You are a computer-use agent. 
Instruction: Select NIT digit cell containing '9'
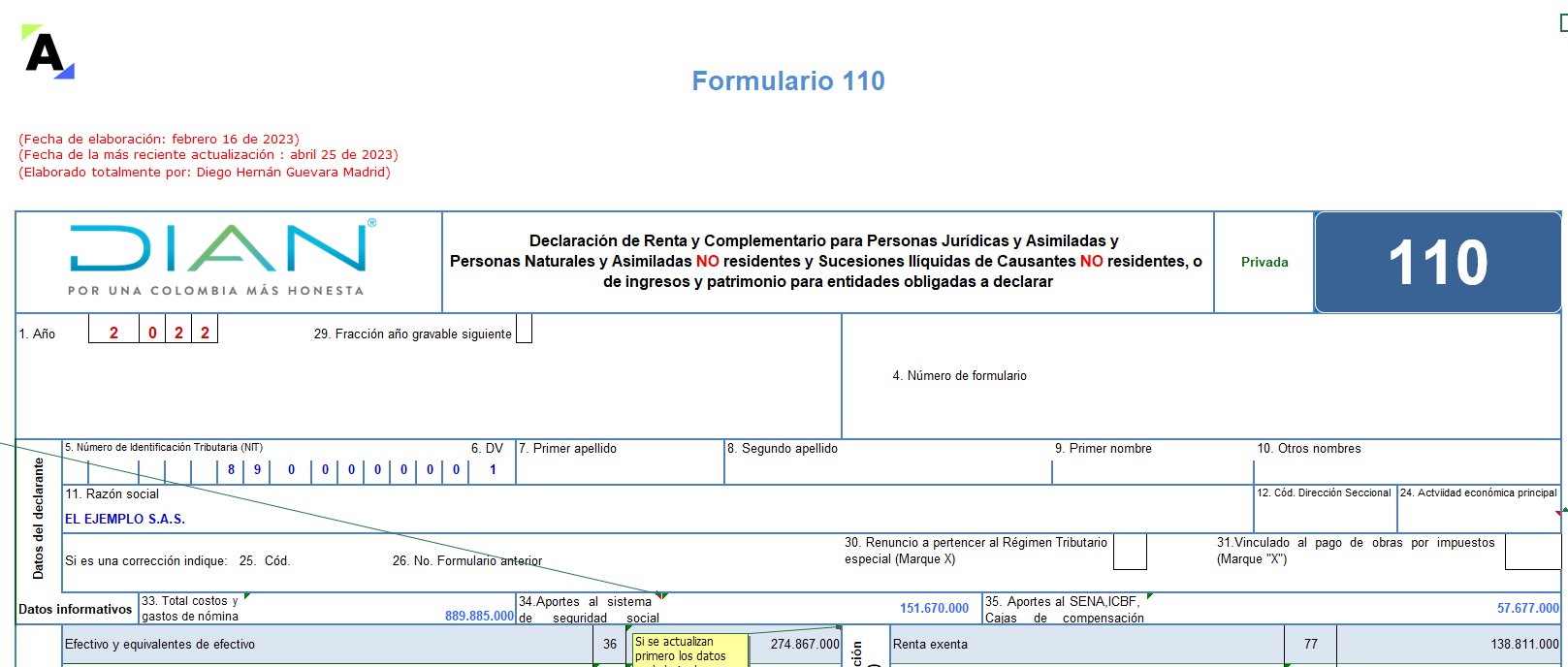point(257,469)
